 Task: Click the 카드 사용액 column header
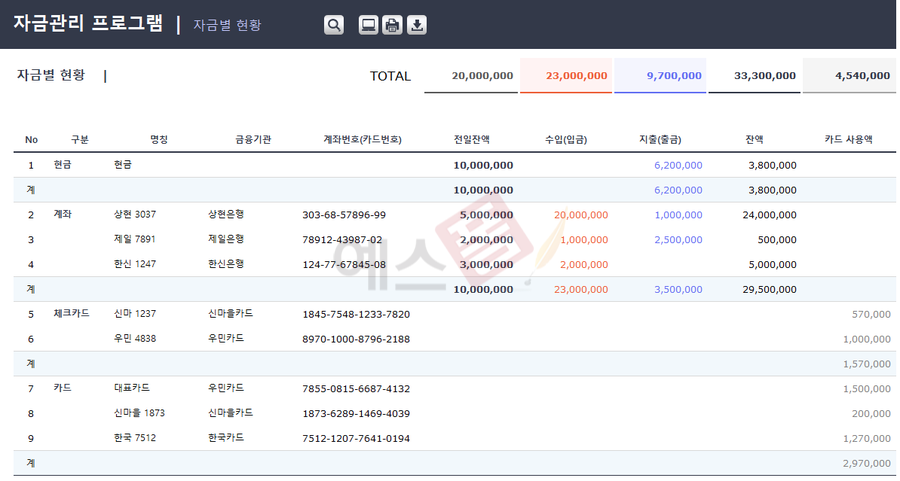(848, 139)
